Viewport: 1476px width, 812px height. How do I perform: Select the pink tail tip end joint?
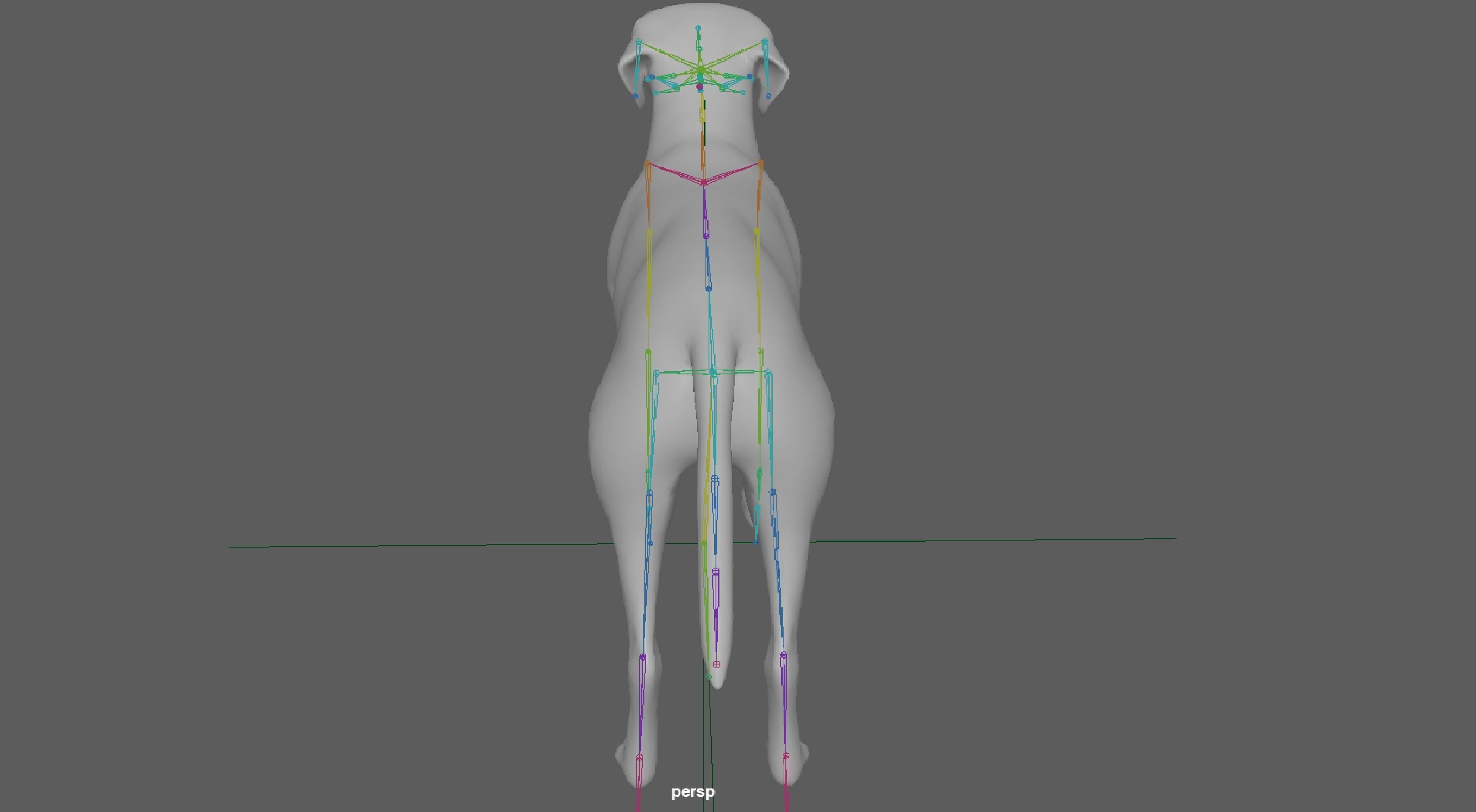click(716, 664)
